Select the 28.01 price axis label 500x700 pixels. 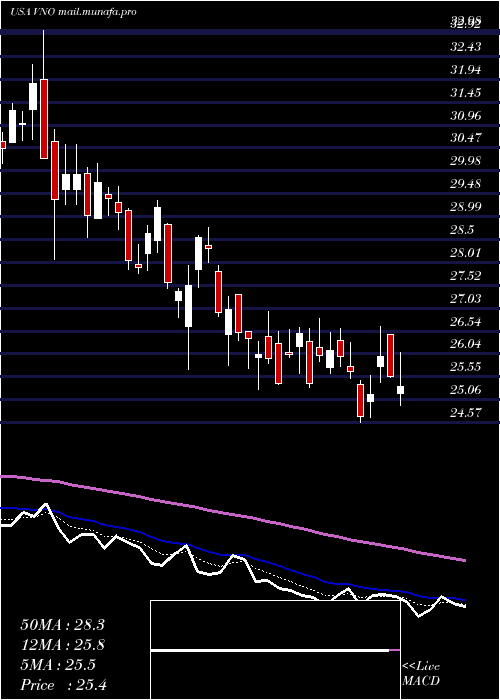[466, 253]
